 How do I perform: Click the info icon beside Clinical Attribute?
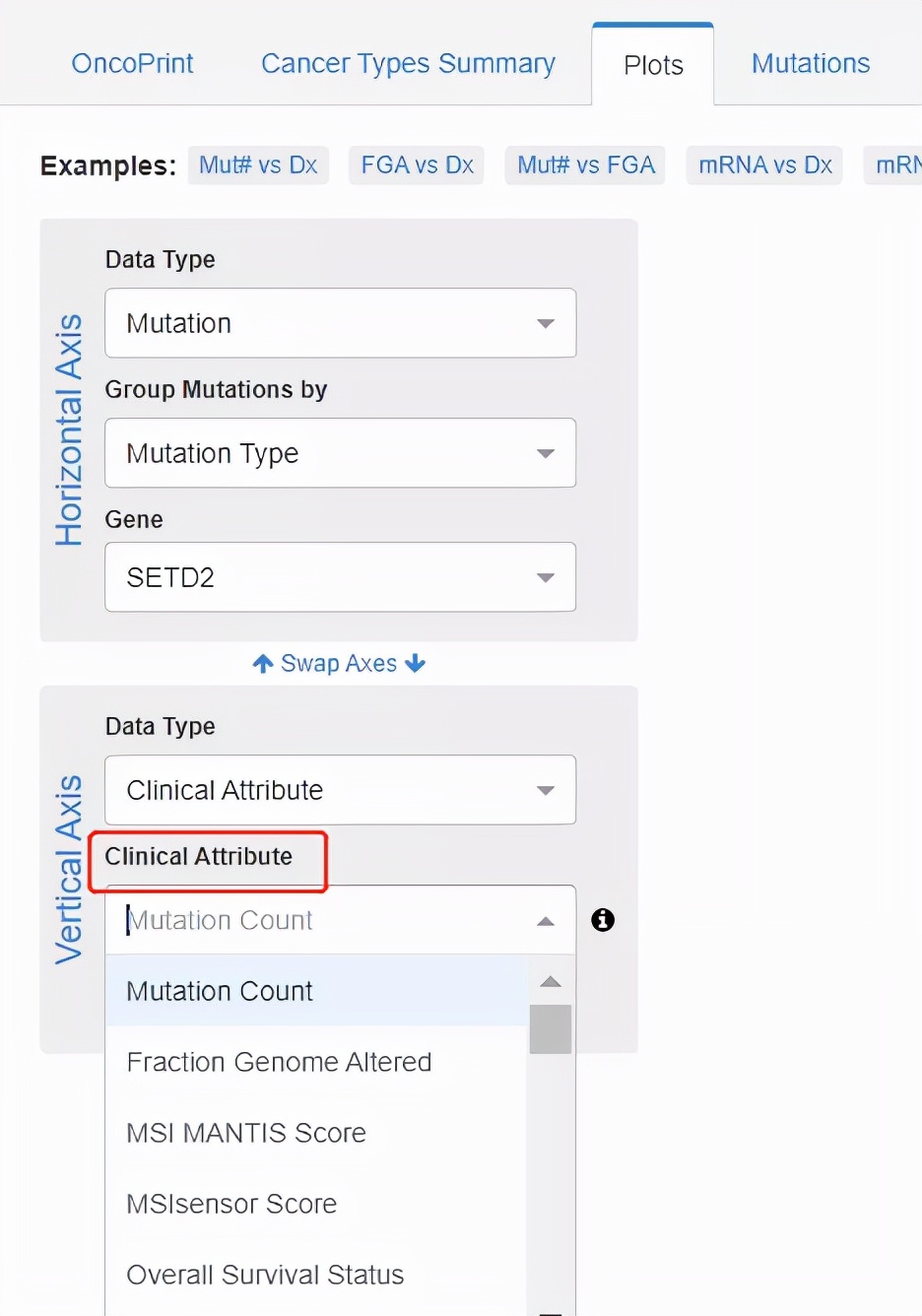603,920
